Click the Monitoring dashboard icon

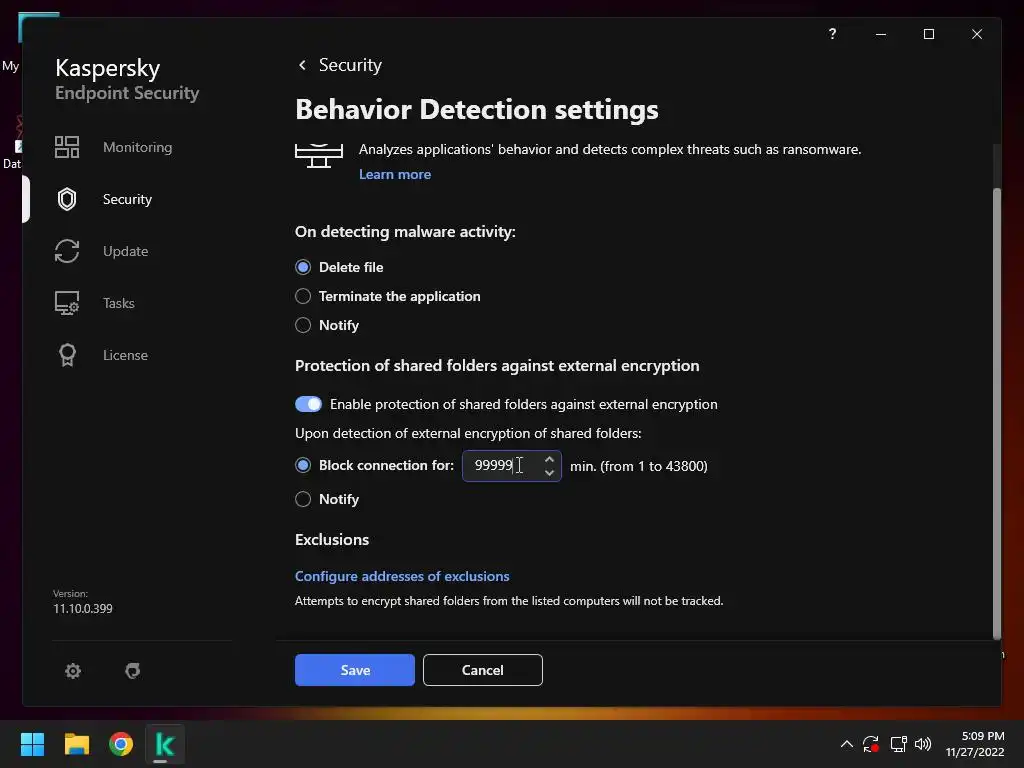[x=67, y=147]
